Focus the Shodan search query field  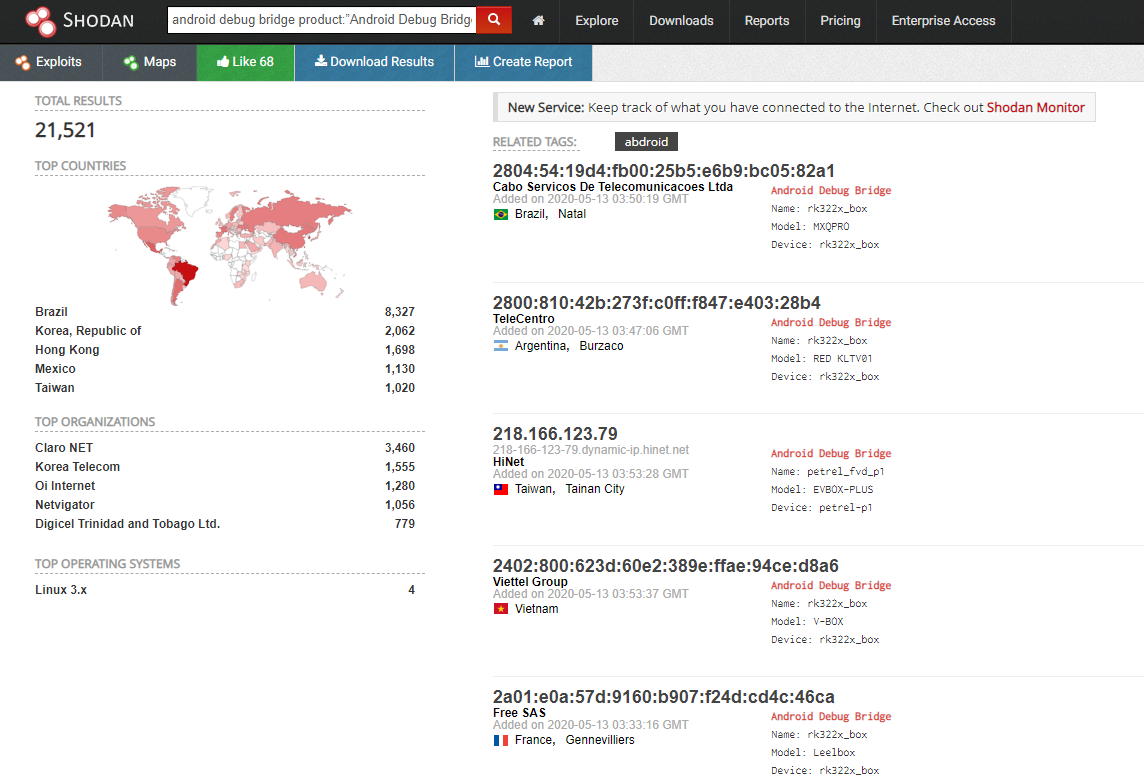(x=322, y=20)
